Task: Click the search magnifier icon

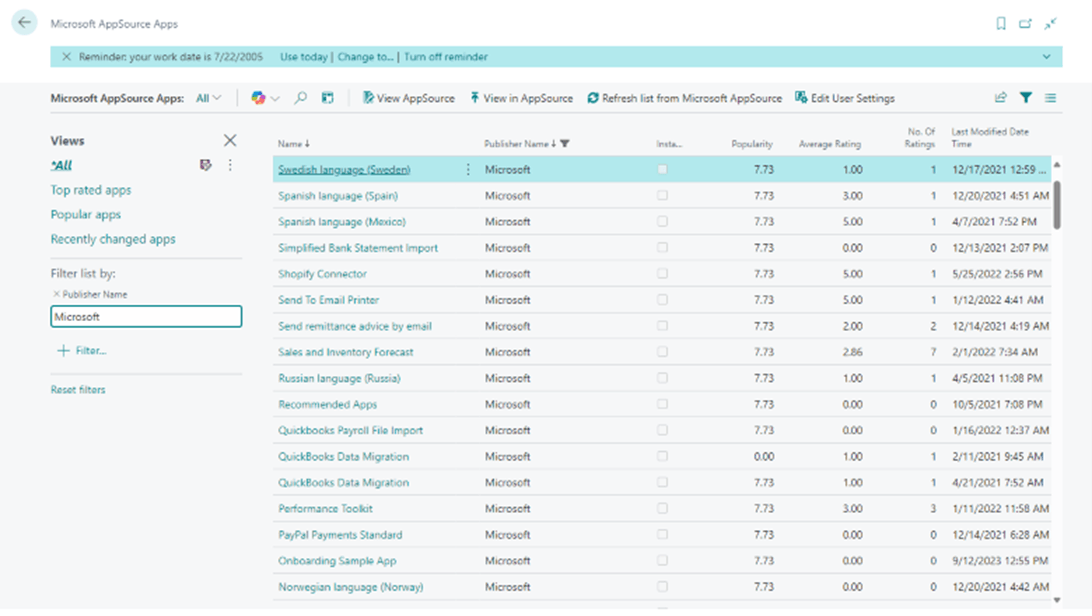Action: pos(300,98)
